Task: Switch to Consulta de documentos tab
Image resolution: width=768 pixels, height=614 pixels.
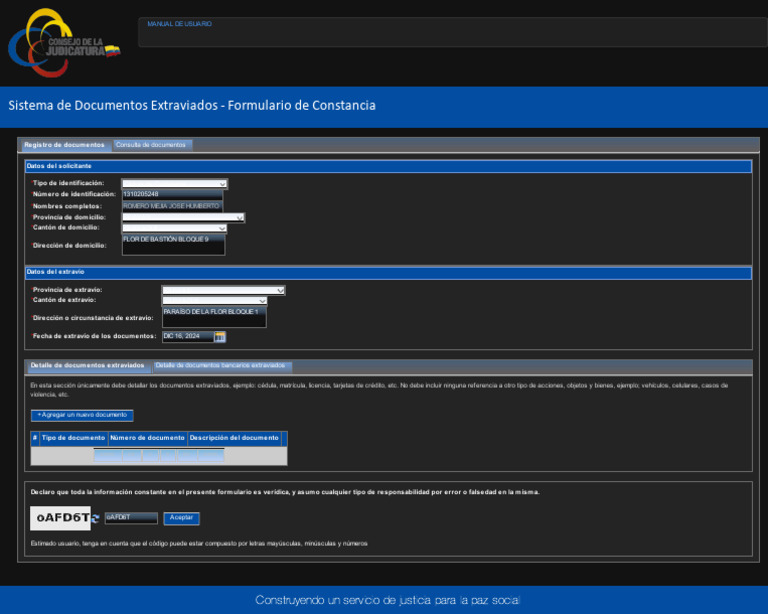Action: [151, 145]
